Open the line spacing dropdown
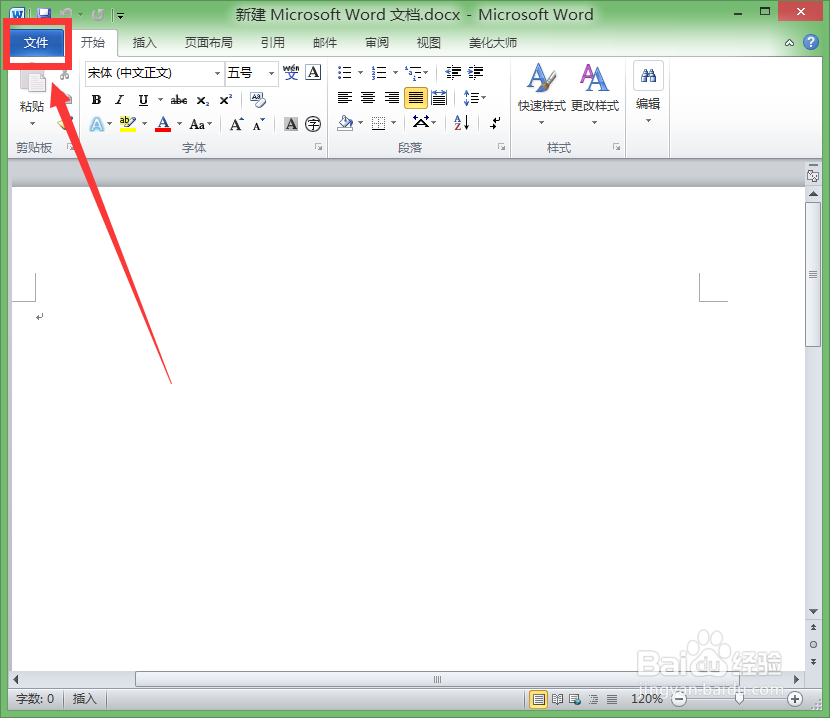The height and width of the screenshot is (718, 830). coord(474,97)
